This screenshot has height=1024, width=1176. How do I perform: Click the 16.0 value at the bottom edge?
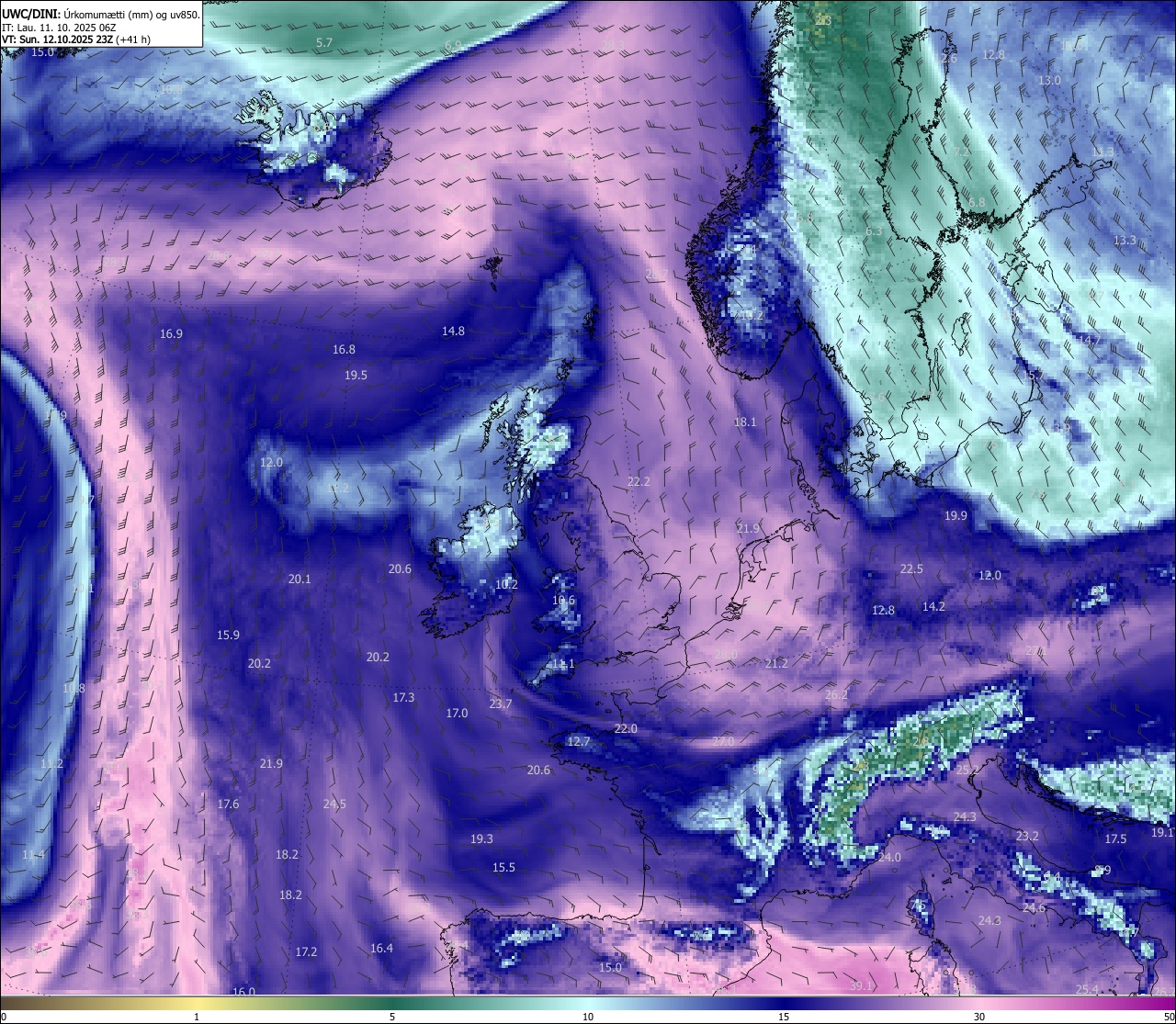(x=243, y=992)
